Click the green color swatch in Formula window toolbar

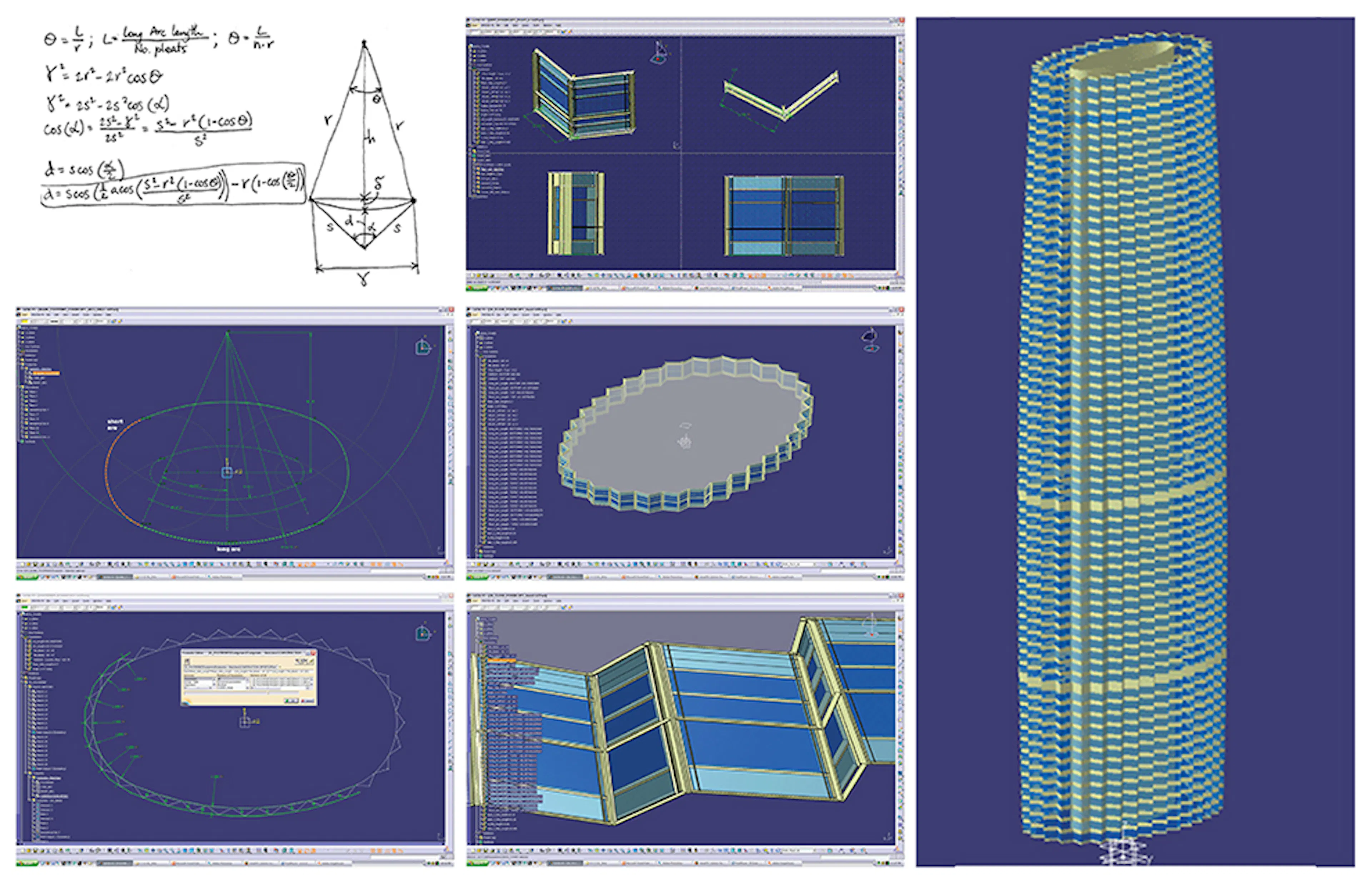click(25, 608)
